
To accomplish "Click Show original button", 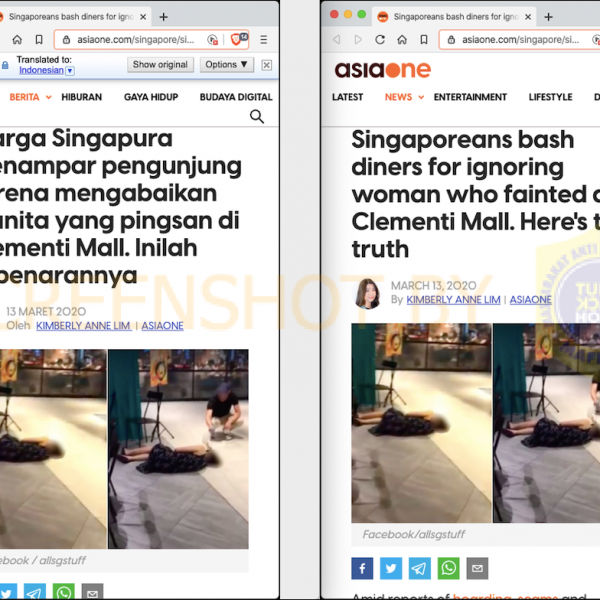I will coord(160,65).
